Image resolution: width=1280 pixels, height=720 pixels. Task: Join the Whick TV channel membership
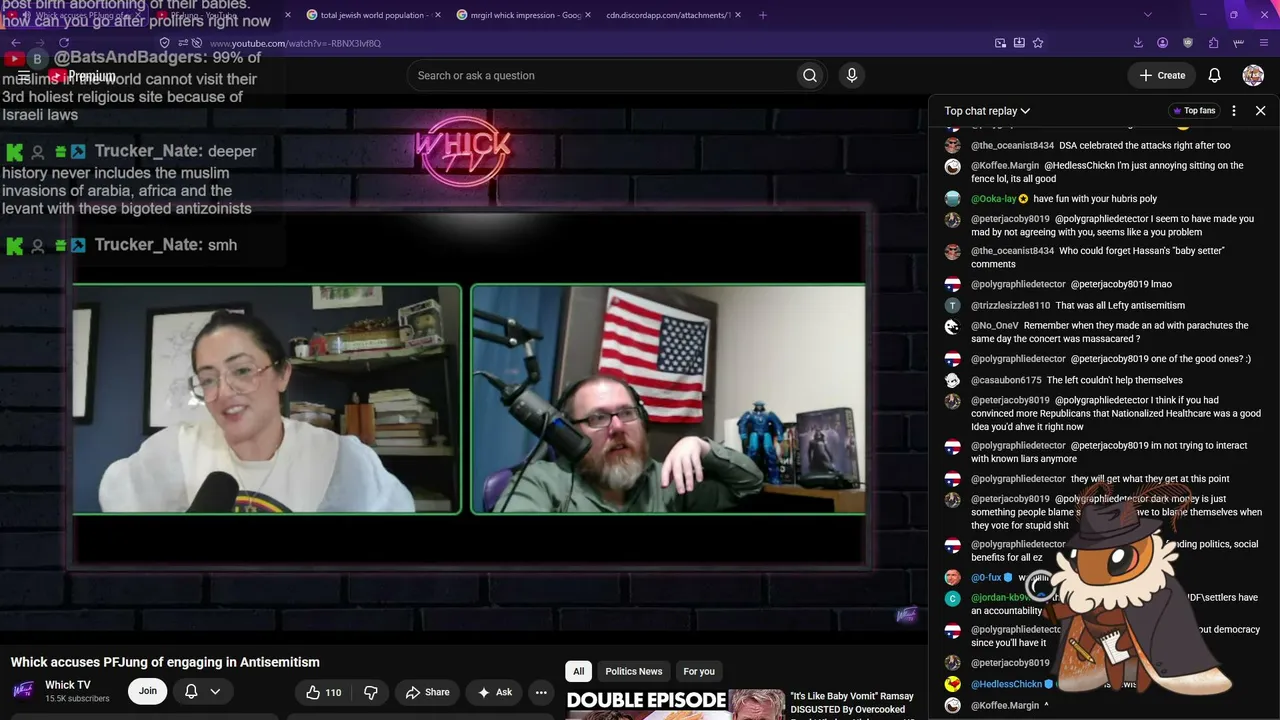pos(148,691)
